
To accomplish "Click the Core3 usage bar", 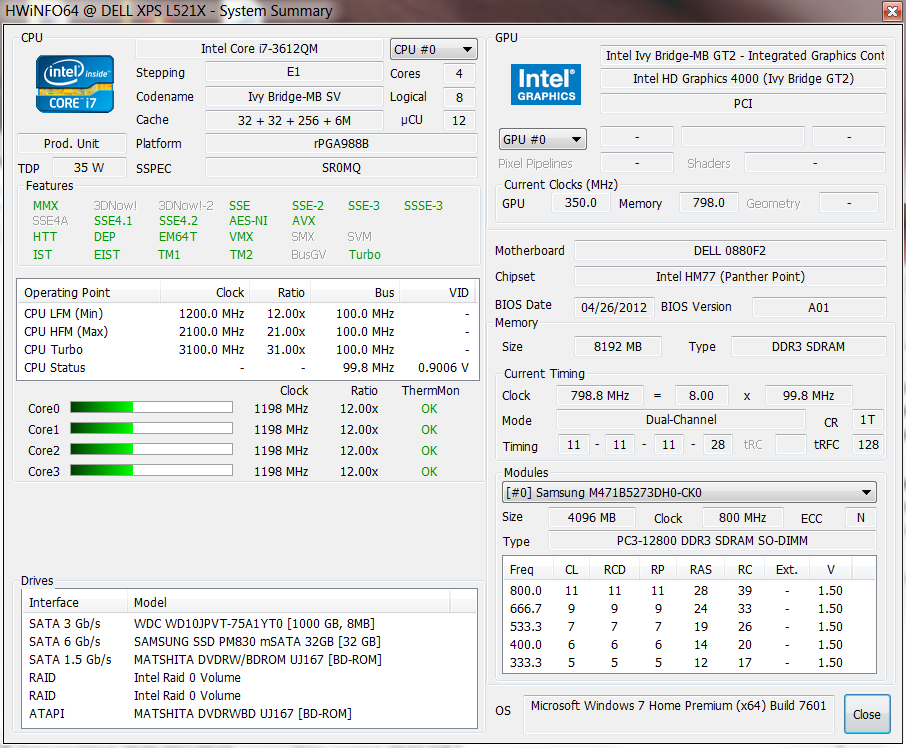I will (151, 470).
